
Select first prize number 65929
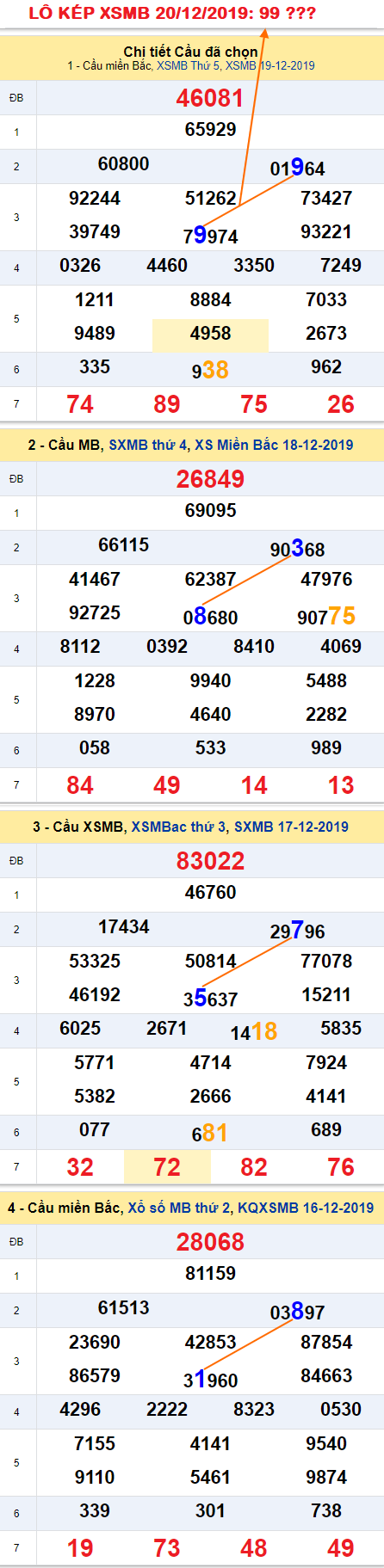pos(210,130)
